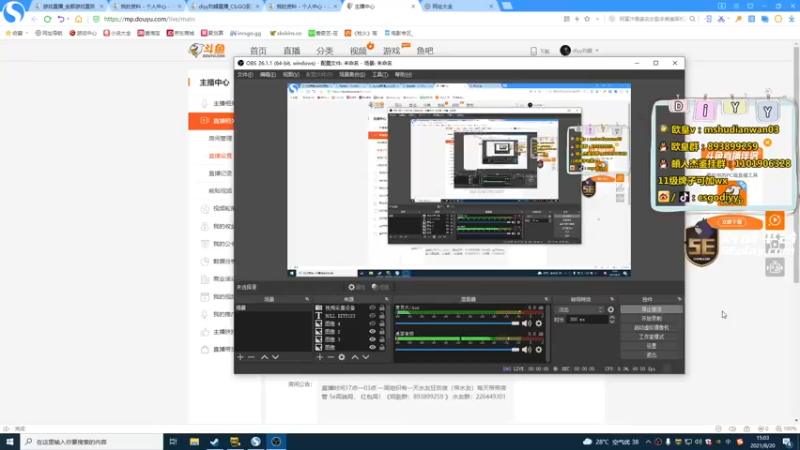Toggle lock on video capture device source
This screenshot has width=800, height=450.
[382, 308]
